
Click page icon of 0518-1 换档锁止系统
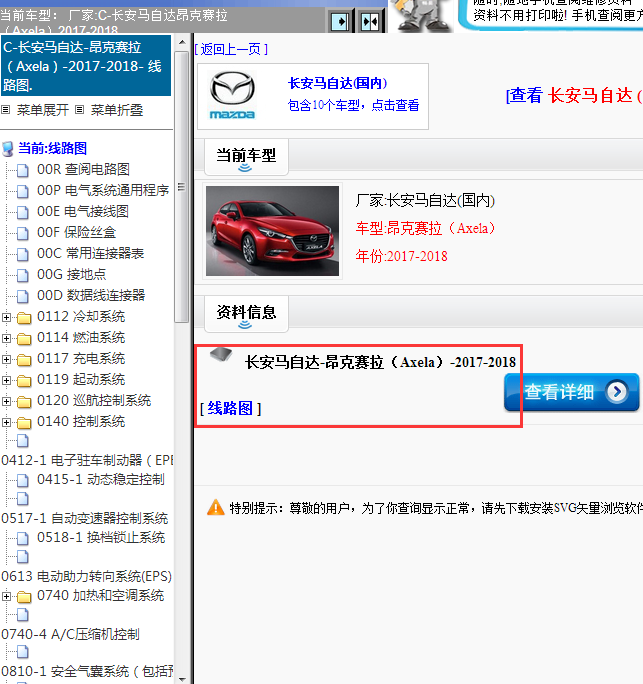tap(23, 538)
